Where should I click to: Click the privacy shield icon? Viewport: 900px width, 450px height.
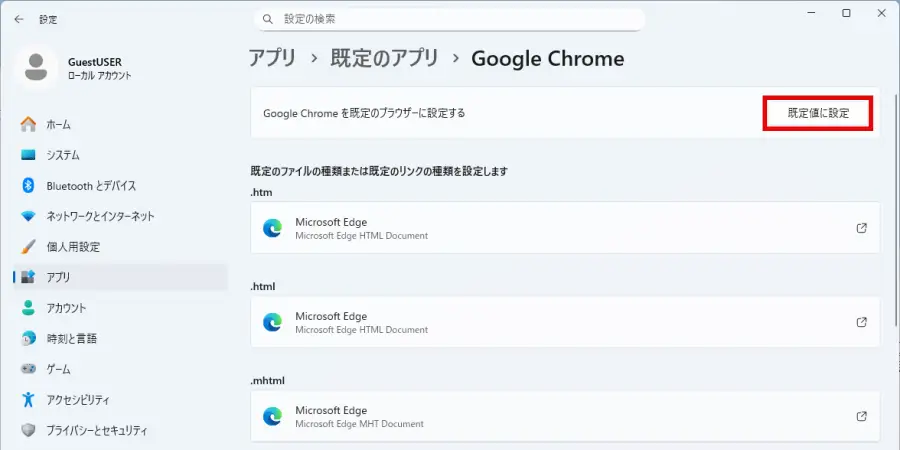(28, 429)
